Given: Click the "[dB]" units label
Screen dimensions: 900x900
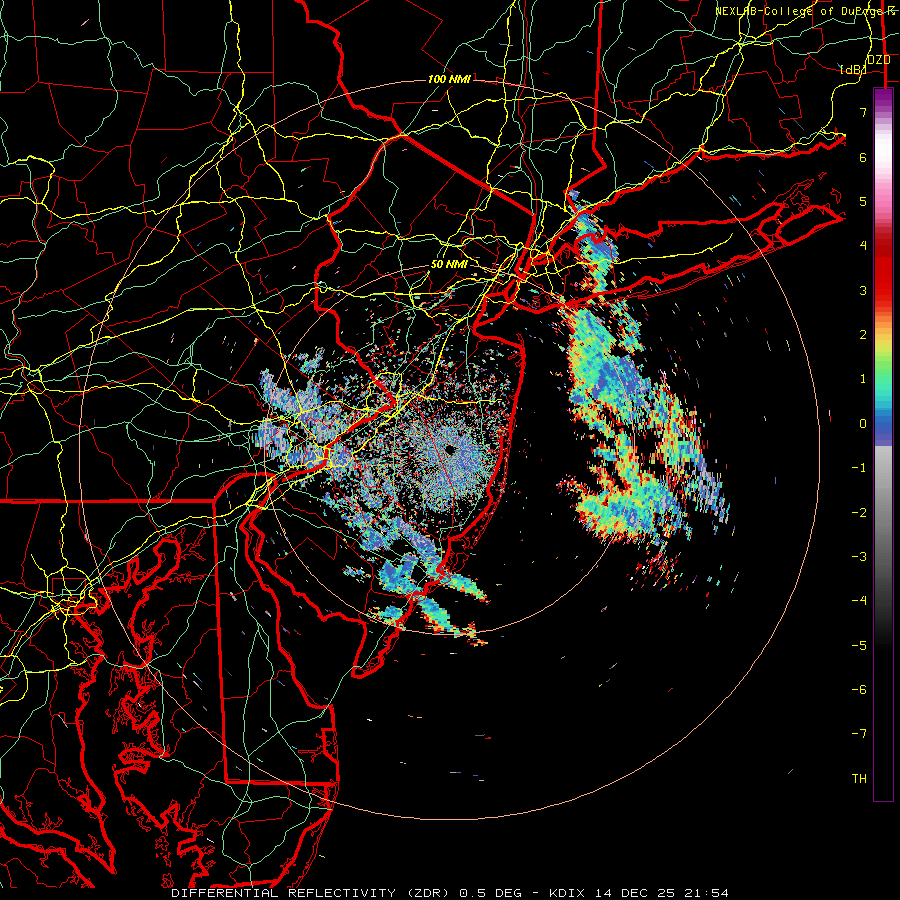Looking at the screenshot, I should pos(854,70).
